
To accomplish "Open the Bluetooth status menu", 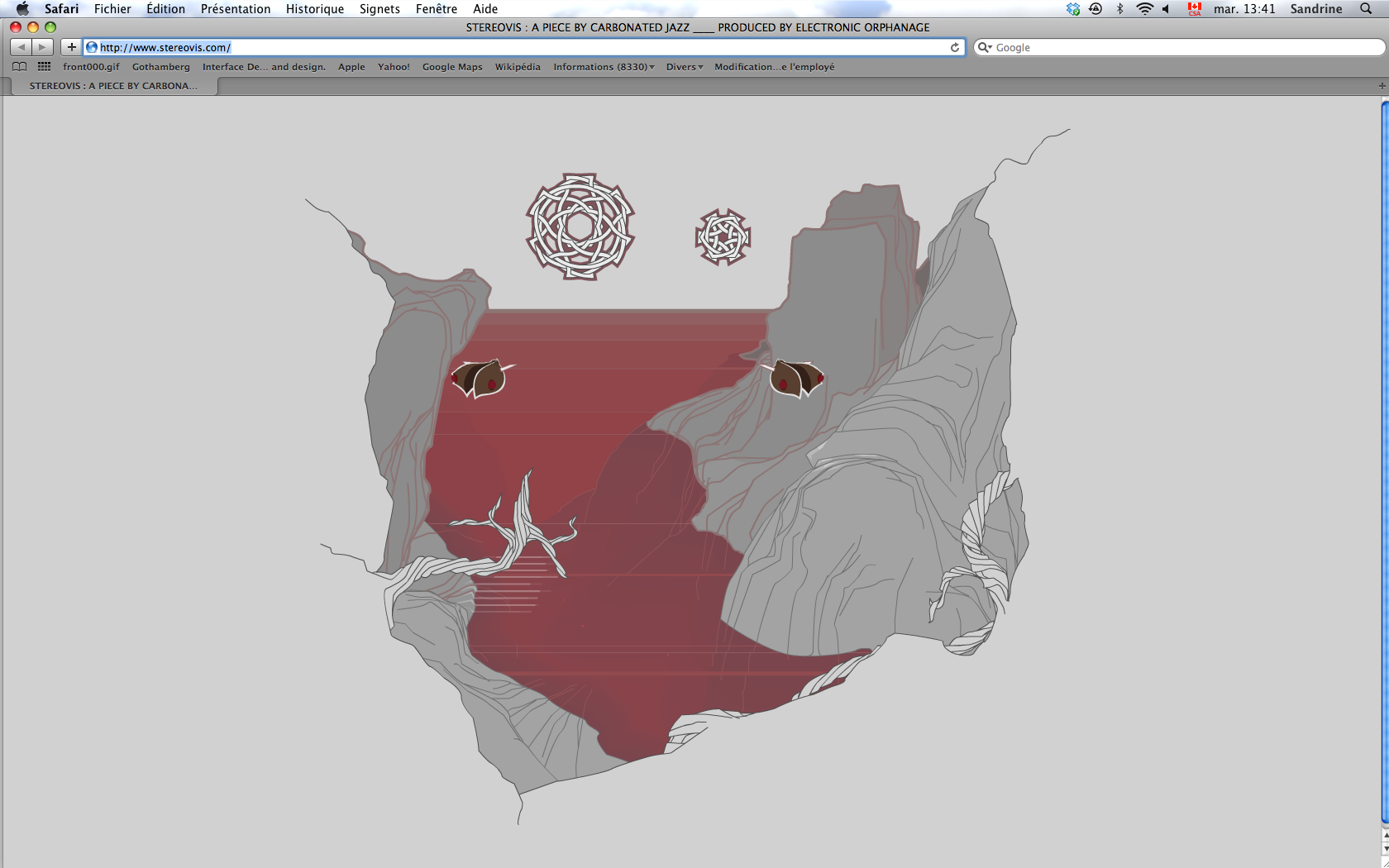I will [1120, 9].
